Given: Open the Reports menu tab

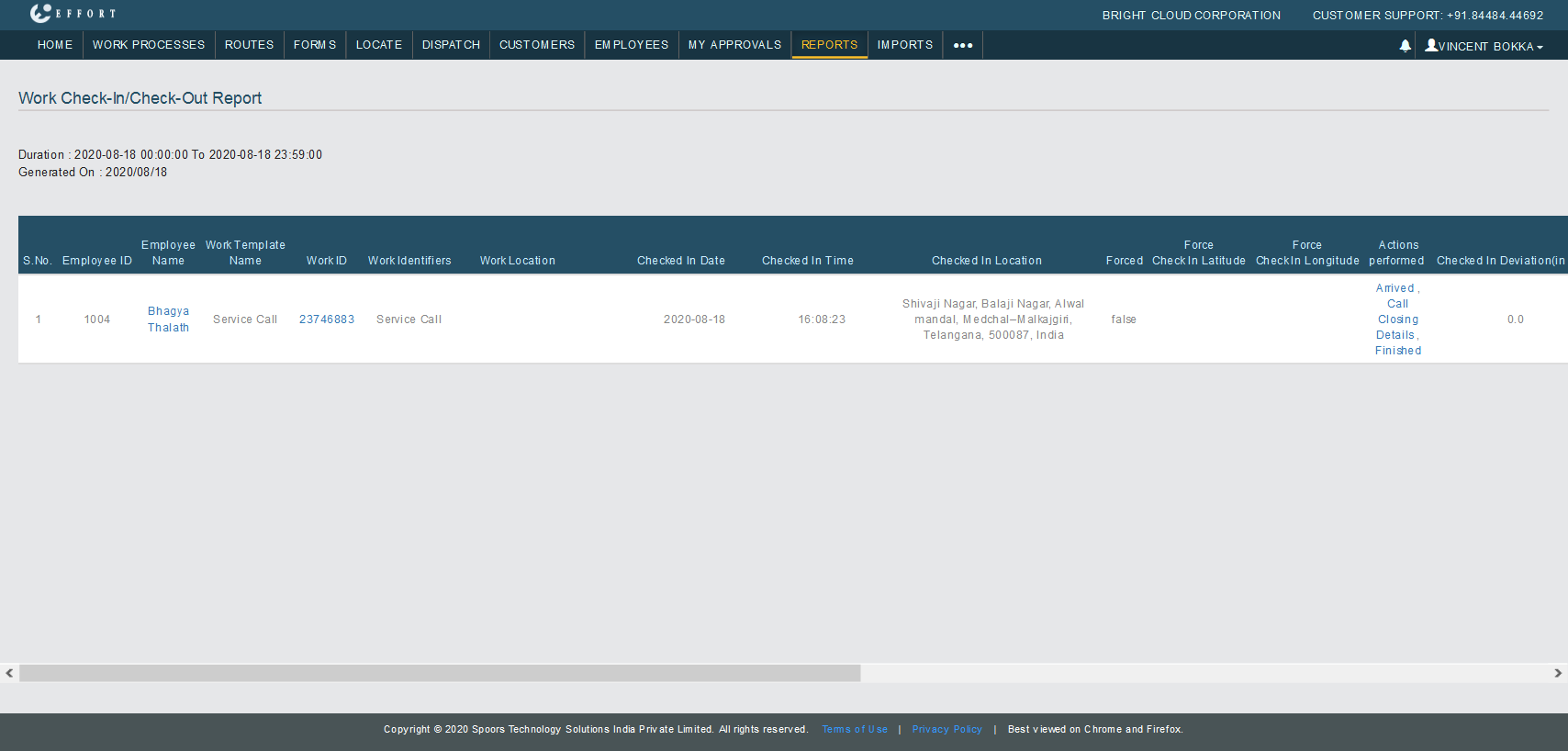Looking at the screenshot, I should tap(829, 45).
